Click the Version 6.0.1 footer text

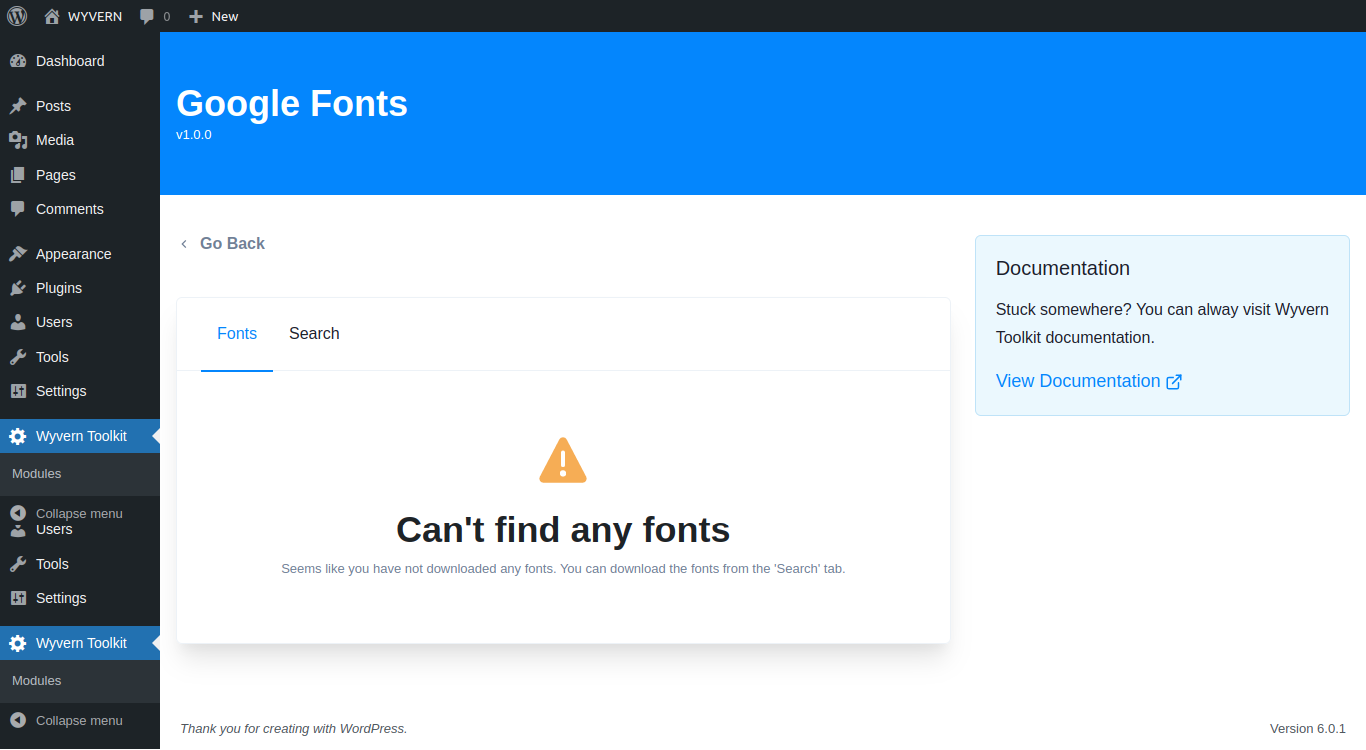tap(1308, 728)
